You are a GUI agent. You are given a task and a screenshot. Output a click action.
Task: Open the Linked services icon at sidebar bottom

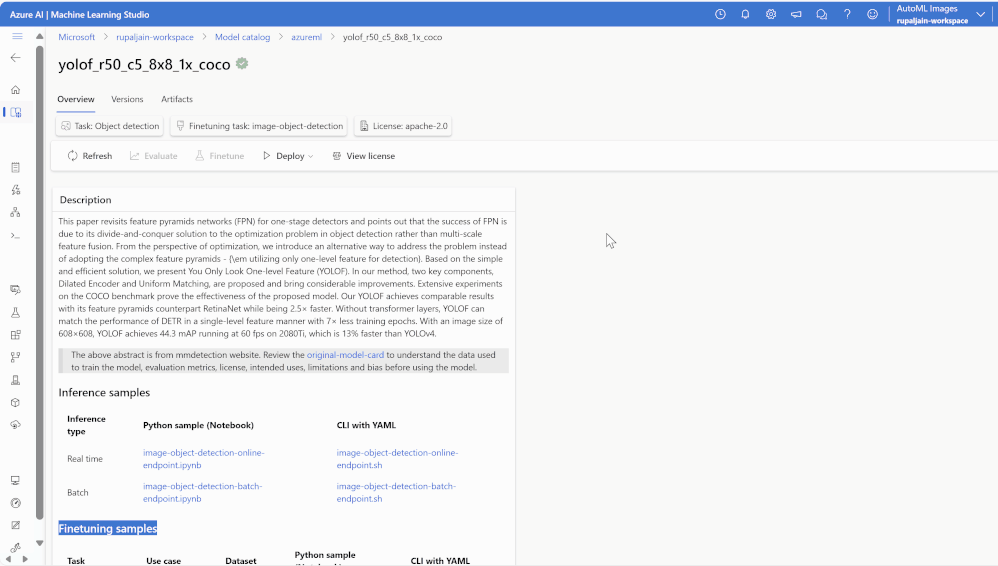click(x=16, y=548)
